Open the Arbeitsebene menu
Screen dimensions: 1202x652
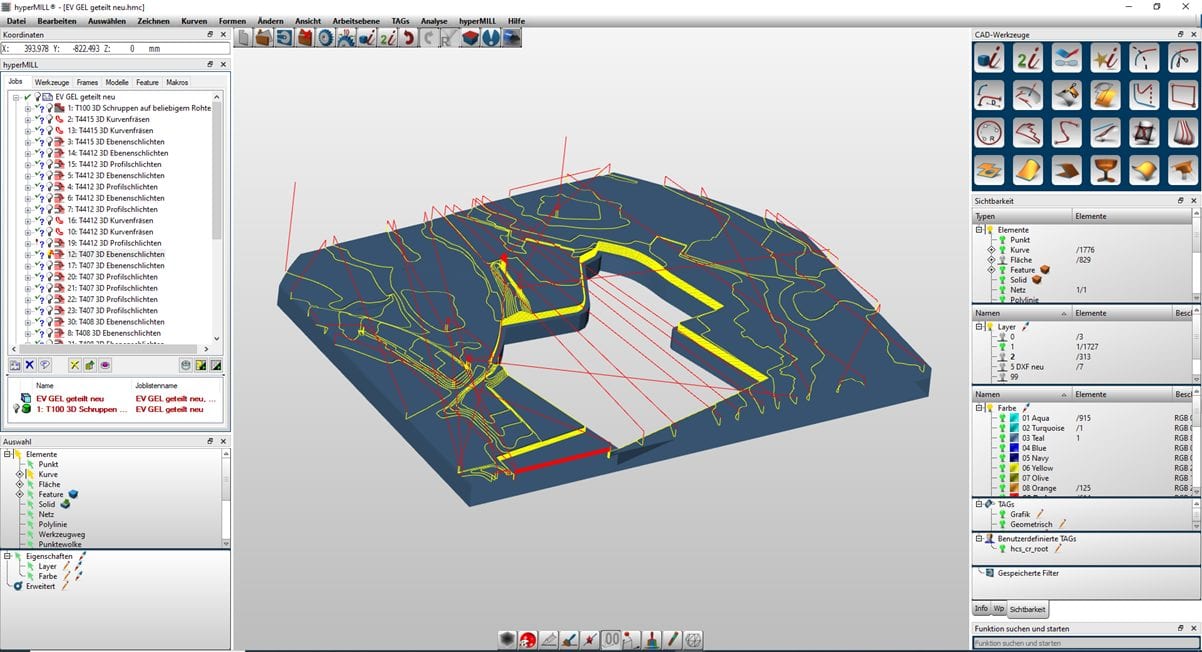click(356, 21)
